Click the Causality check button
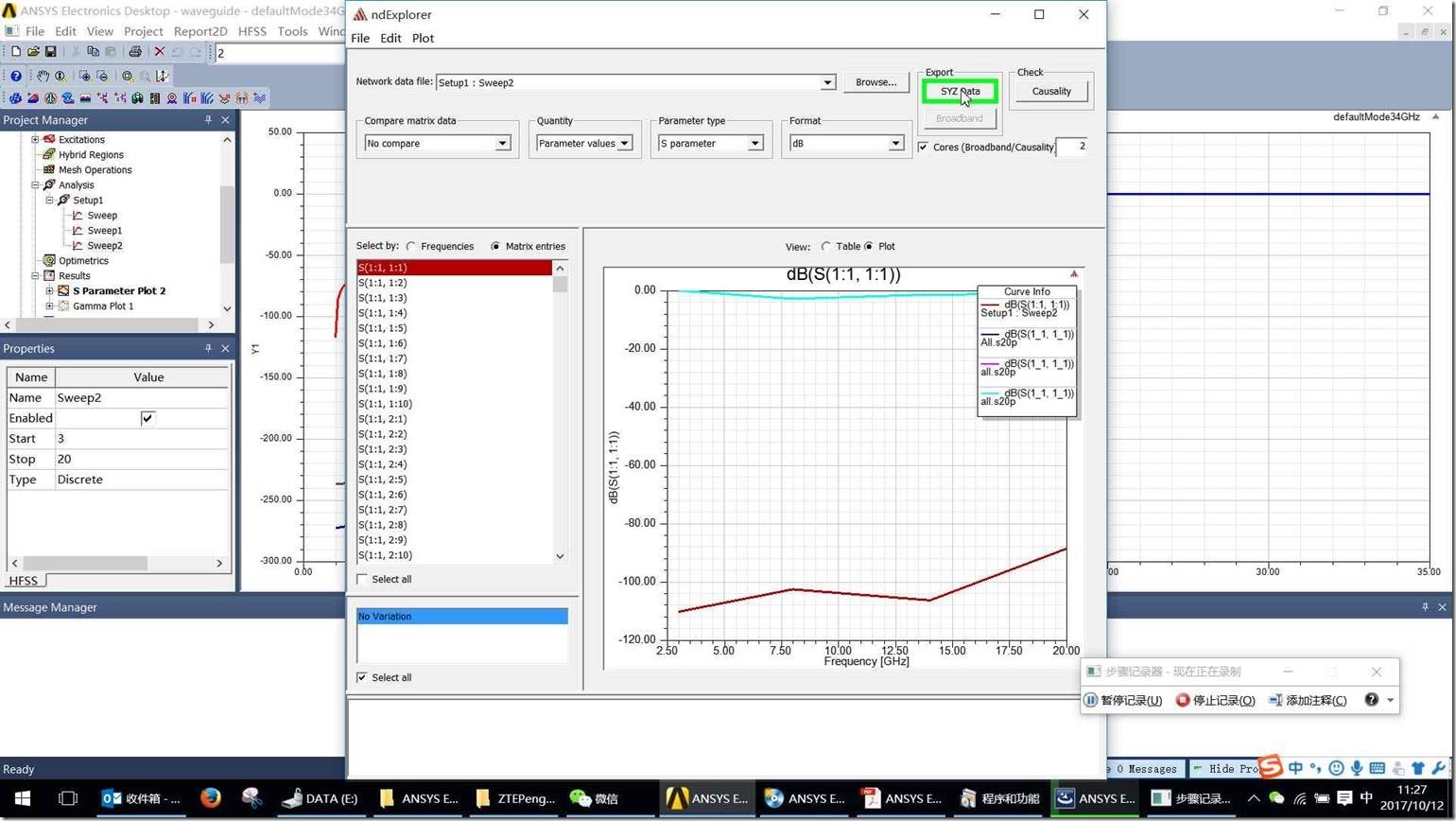Viewport: 1456px width, 821px height. [1051, 92]
